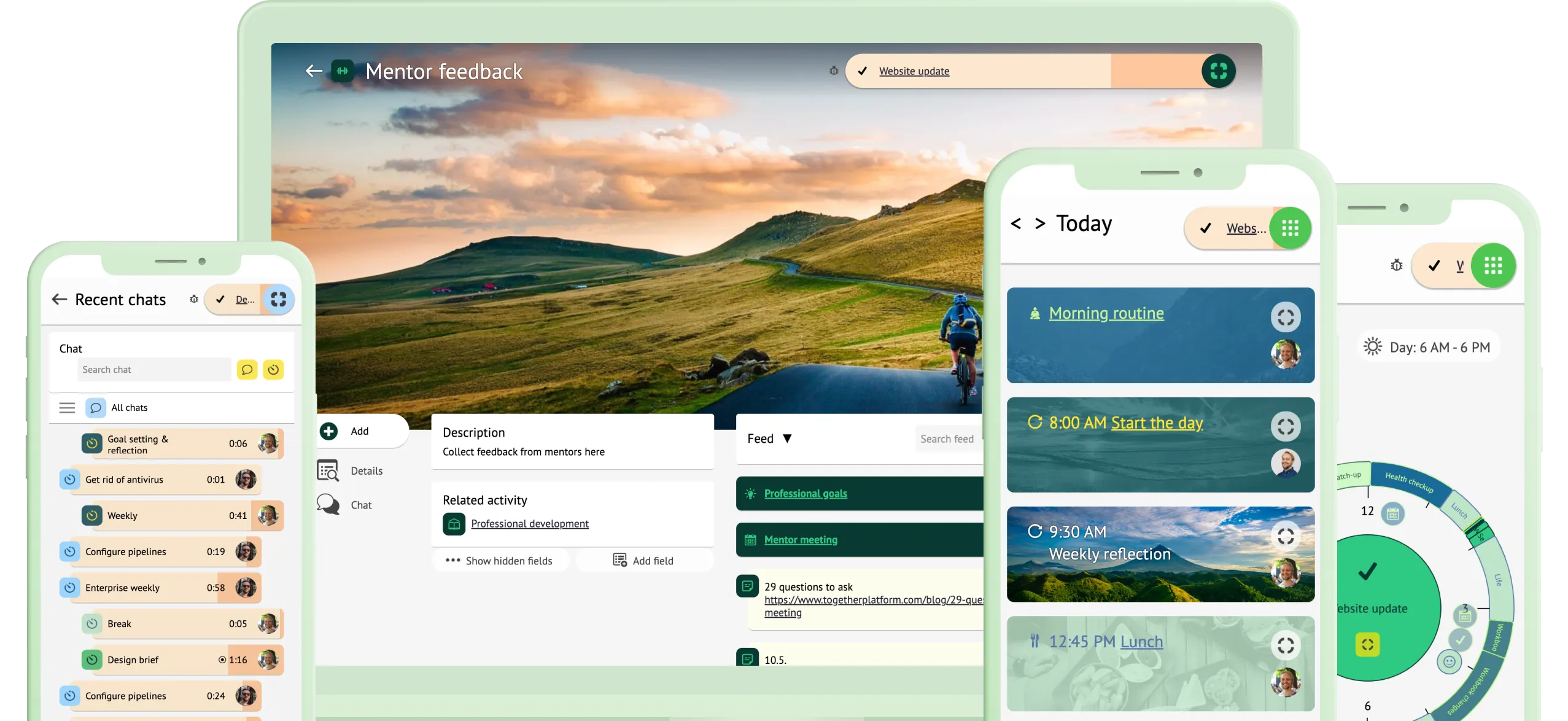Open Goal setting & reflection chat
Screen dimensions: 1568x721
[182, 444]
